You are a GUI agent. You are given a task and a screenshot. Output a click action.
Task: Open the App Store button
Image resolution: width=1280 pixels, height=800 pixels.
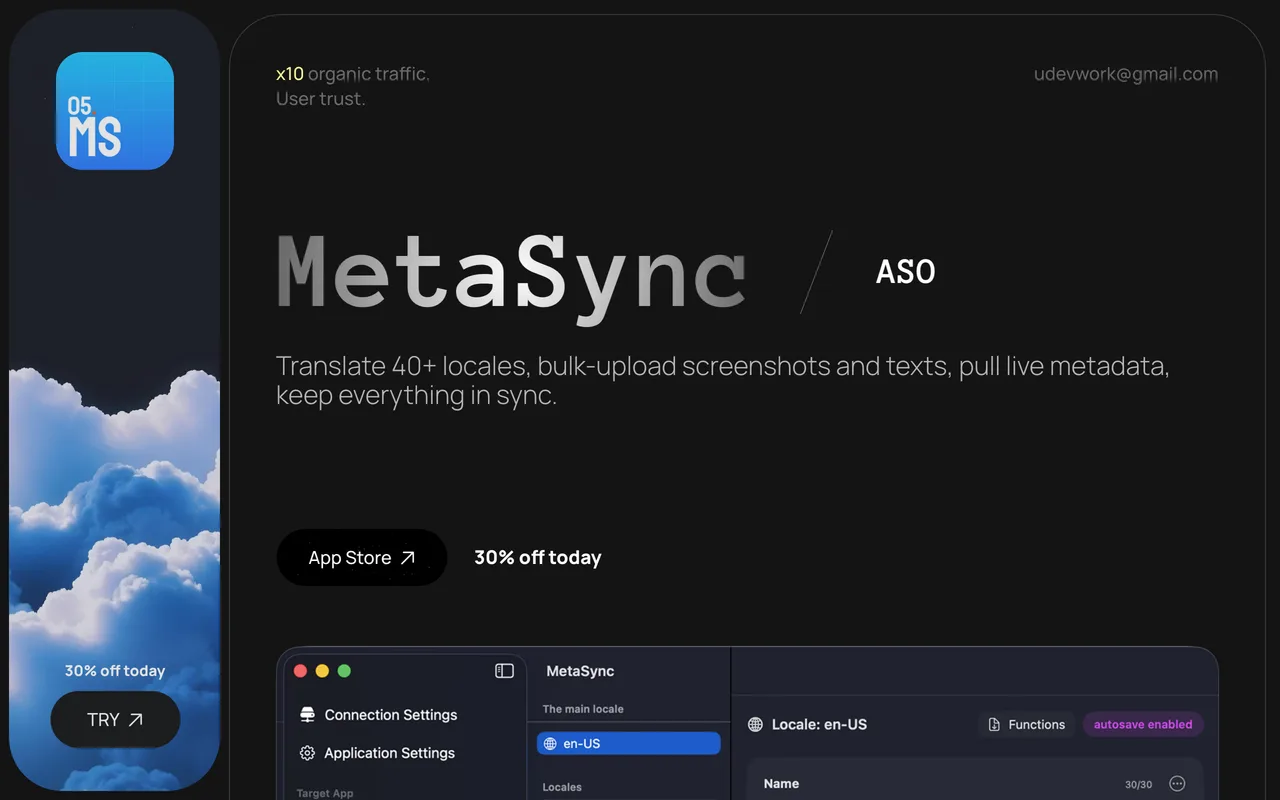362,558
